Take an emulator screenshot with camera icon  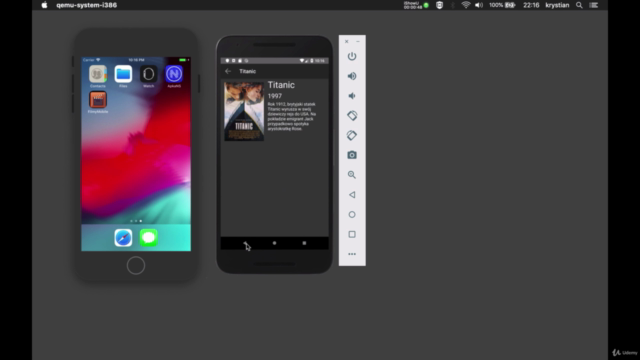click(x=352, y=155)
